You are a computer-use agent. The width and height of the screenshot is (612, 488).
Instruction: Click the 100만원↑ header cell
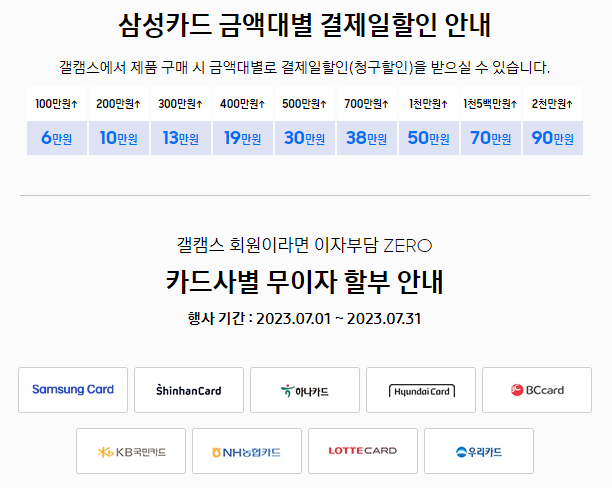pyautogui.click(x=57, y=104)
